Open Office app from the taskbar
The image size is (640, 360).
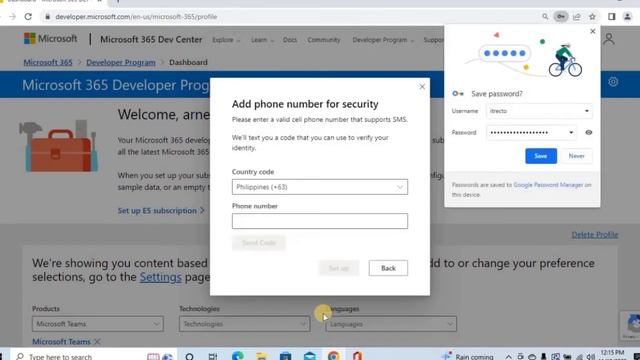coord(358,356)
